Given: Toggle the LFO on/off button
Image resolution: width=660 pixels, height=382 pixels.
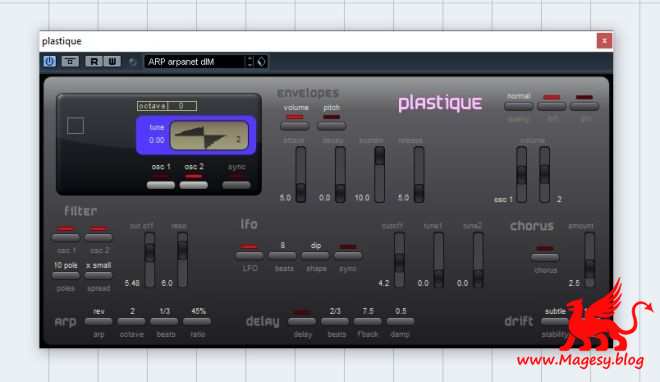Looking at the screenshot, I should (250, 255).
